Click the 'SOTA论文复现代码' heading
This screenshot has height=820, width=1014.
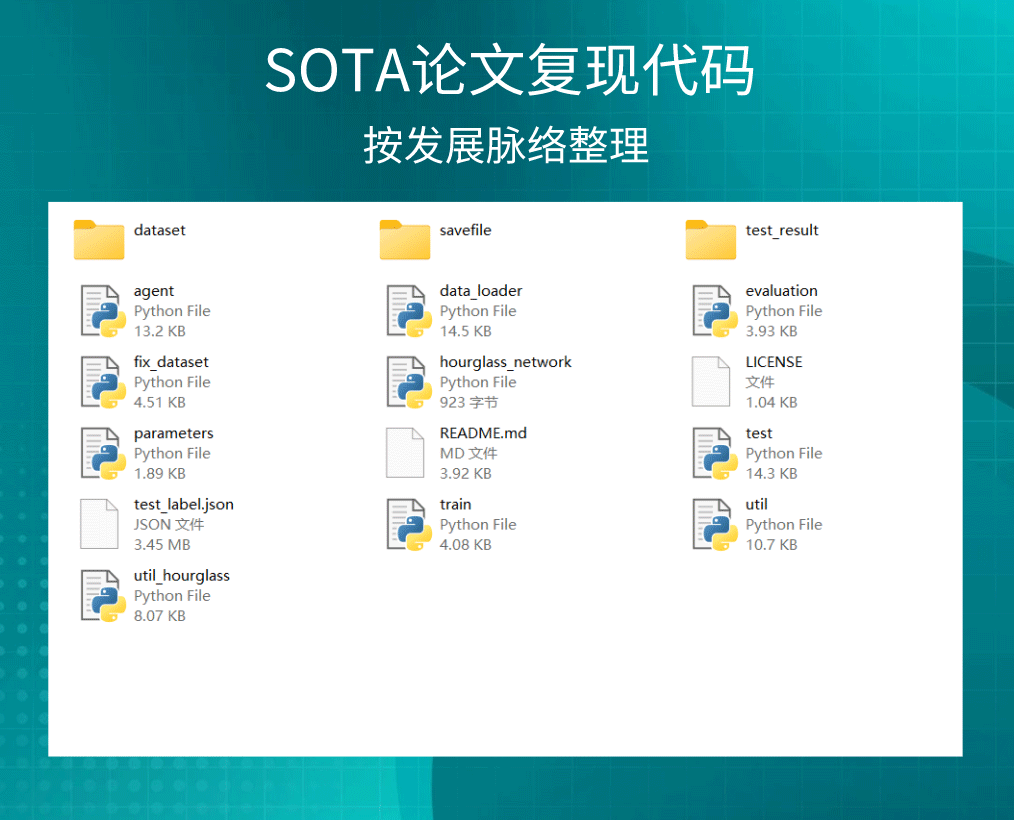pos(509,70)
